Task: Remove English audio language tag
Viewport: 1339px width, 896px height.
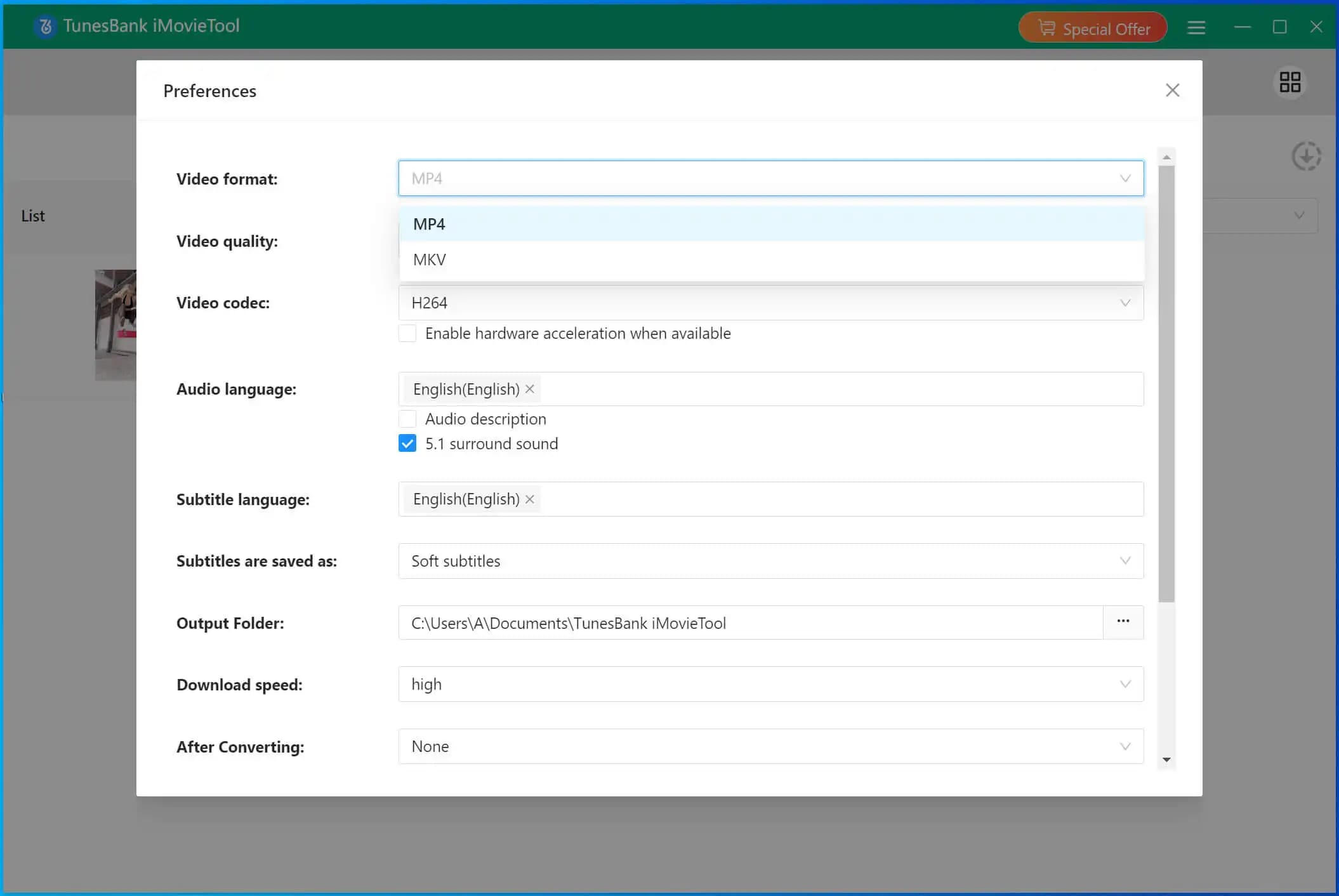Action: (x=530, y=389)
